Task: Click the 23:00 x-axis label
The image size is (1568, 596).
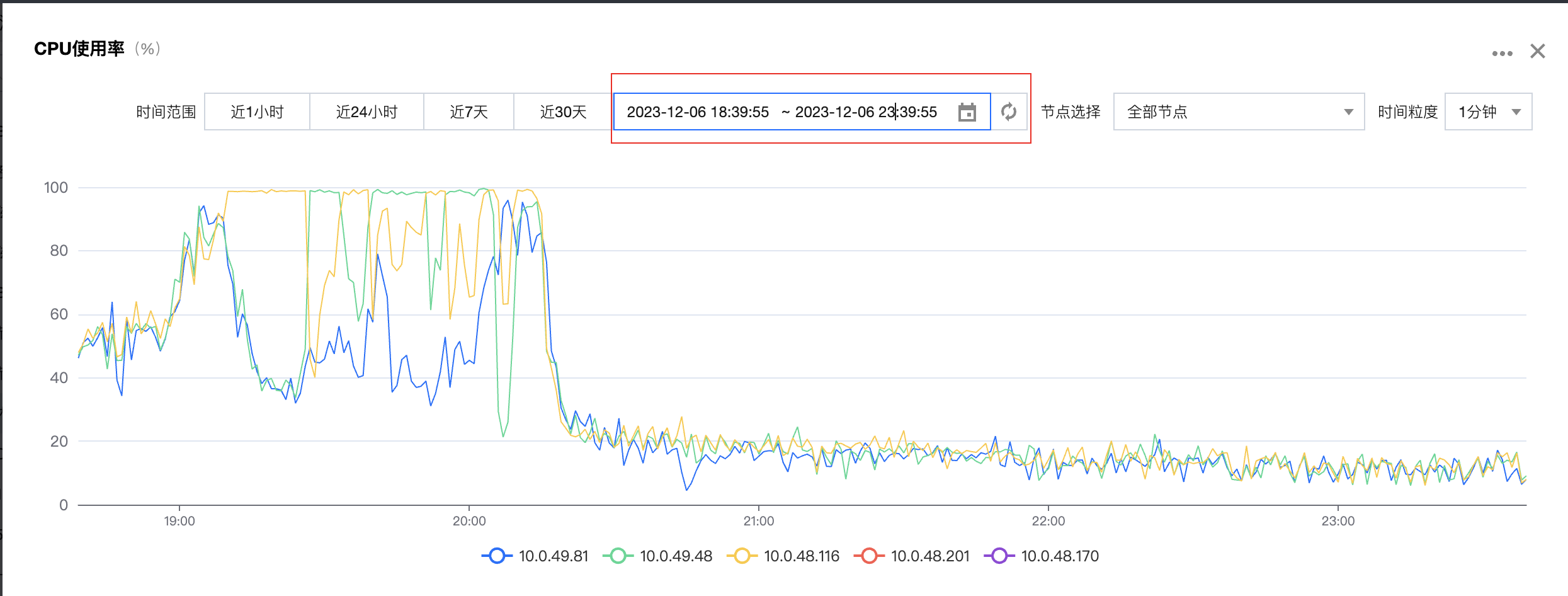Action: (1338, 521)
